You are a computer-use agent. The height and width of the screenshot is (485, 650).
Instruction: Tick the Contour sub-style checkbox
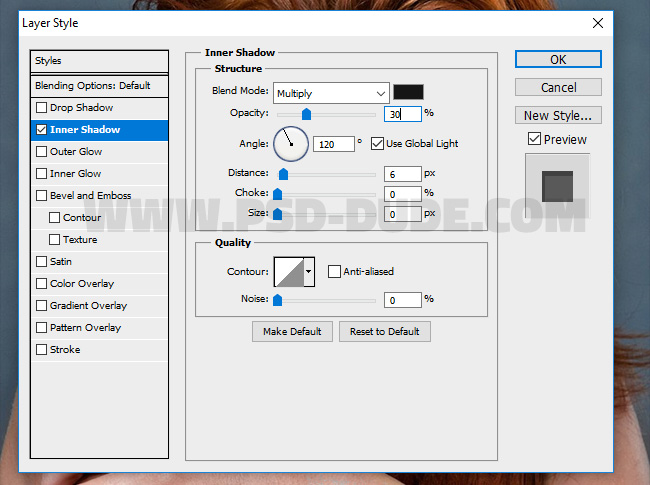[x=54, y=218]
